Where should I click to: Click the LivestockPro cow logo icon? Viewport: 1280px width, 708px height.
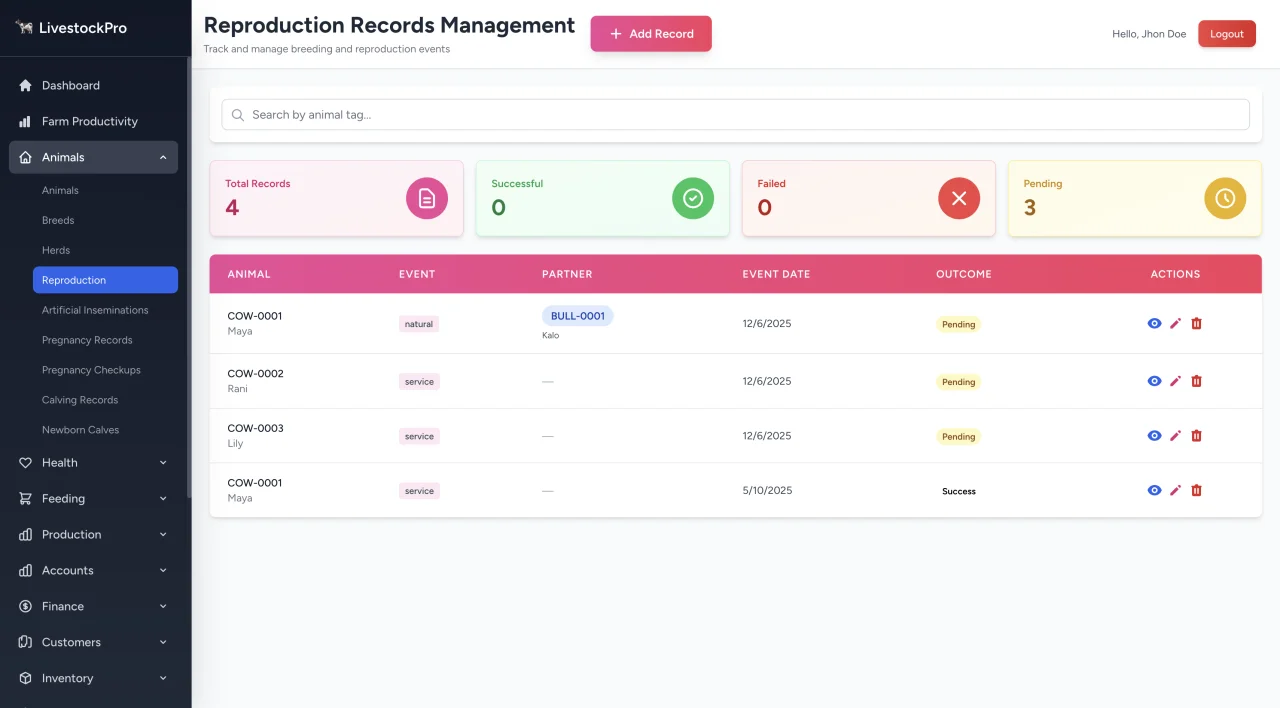25,28
